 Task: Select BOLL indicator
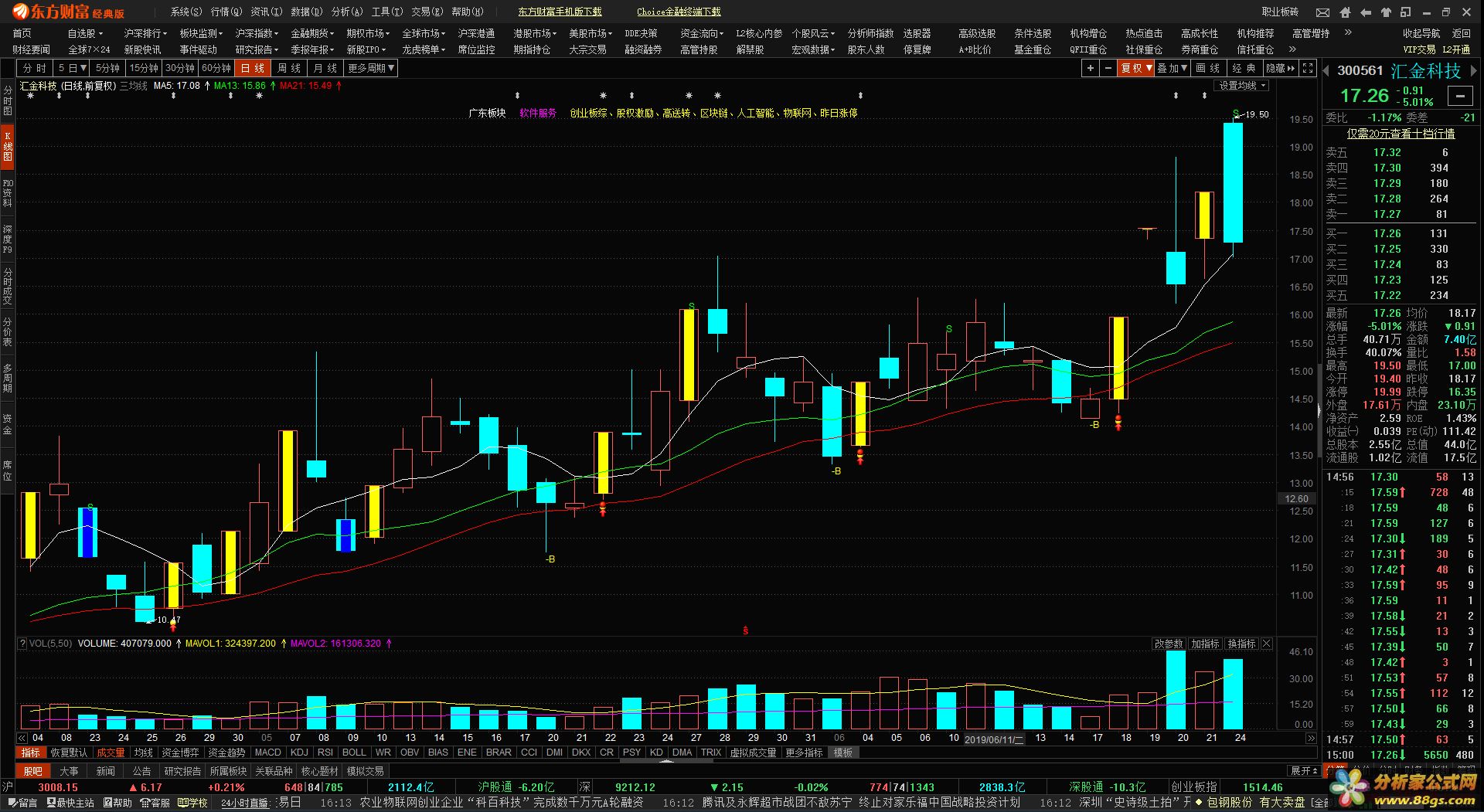[354, 753]
